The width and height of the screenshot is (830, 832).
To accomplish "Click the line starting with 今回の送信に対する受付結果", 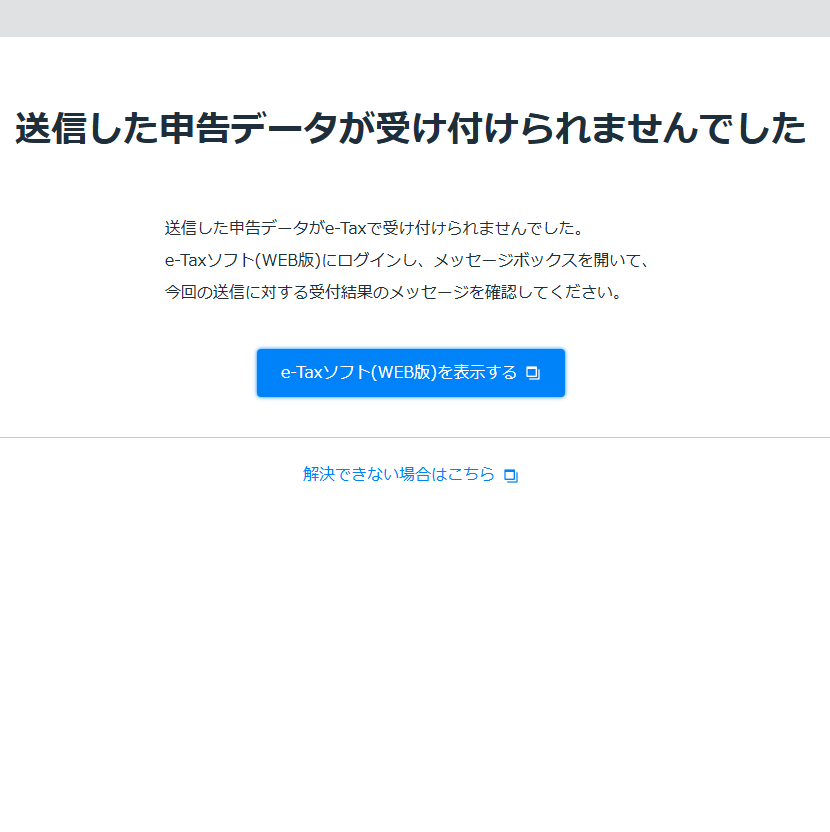I will pyautogui.click(x=393, y=293).
